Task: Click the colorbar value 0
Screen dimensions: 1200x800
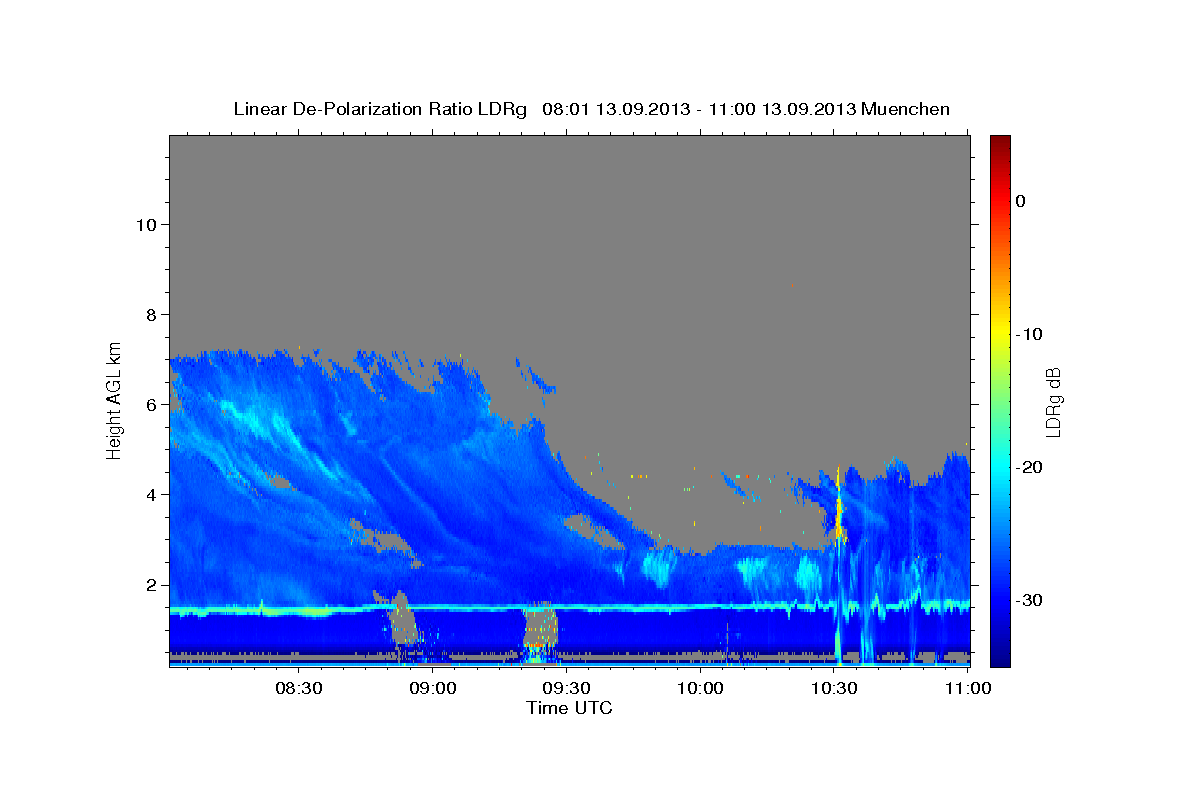Action: pos(1020,201)
